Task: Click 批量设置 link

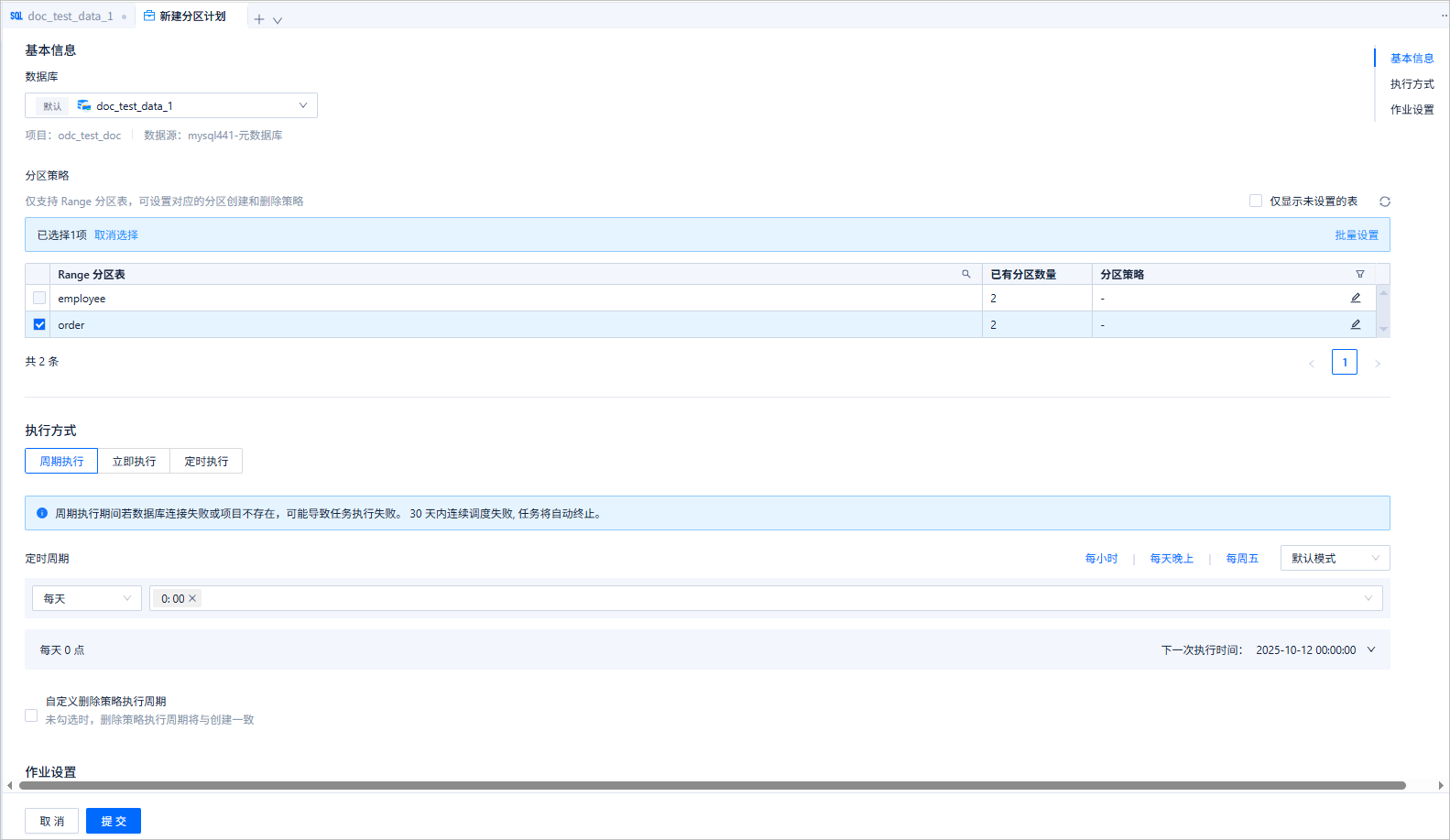Action: (1357, 235)
